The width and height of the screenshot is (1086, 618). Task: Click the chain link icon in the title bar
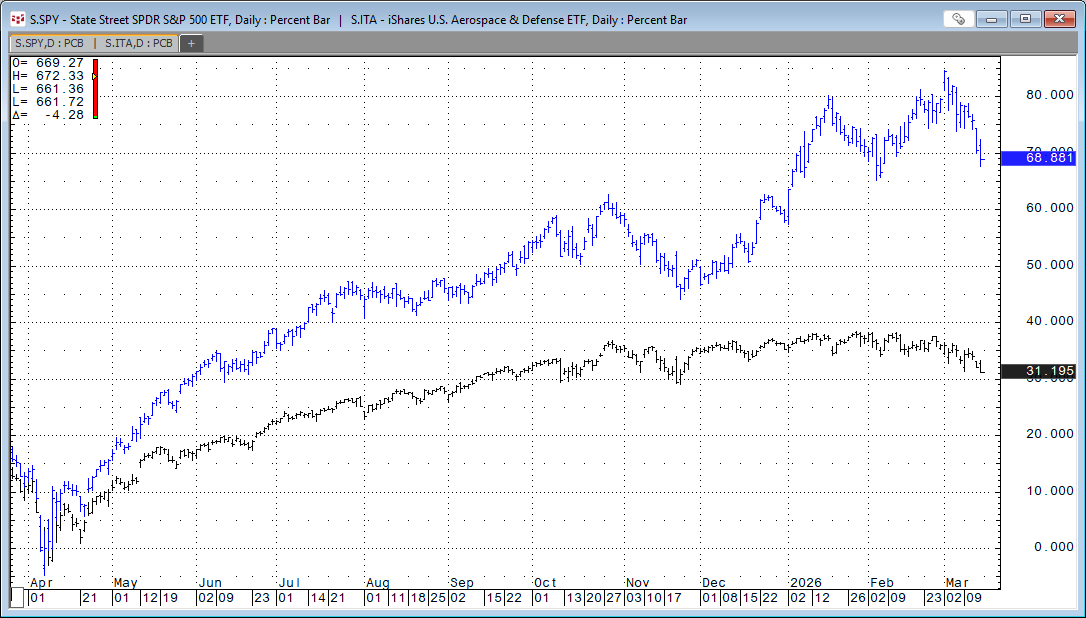pyautogui.click(x=958, y=18)
